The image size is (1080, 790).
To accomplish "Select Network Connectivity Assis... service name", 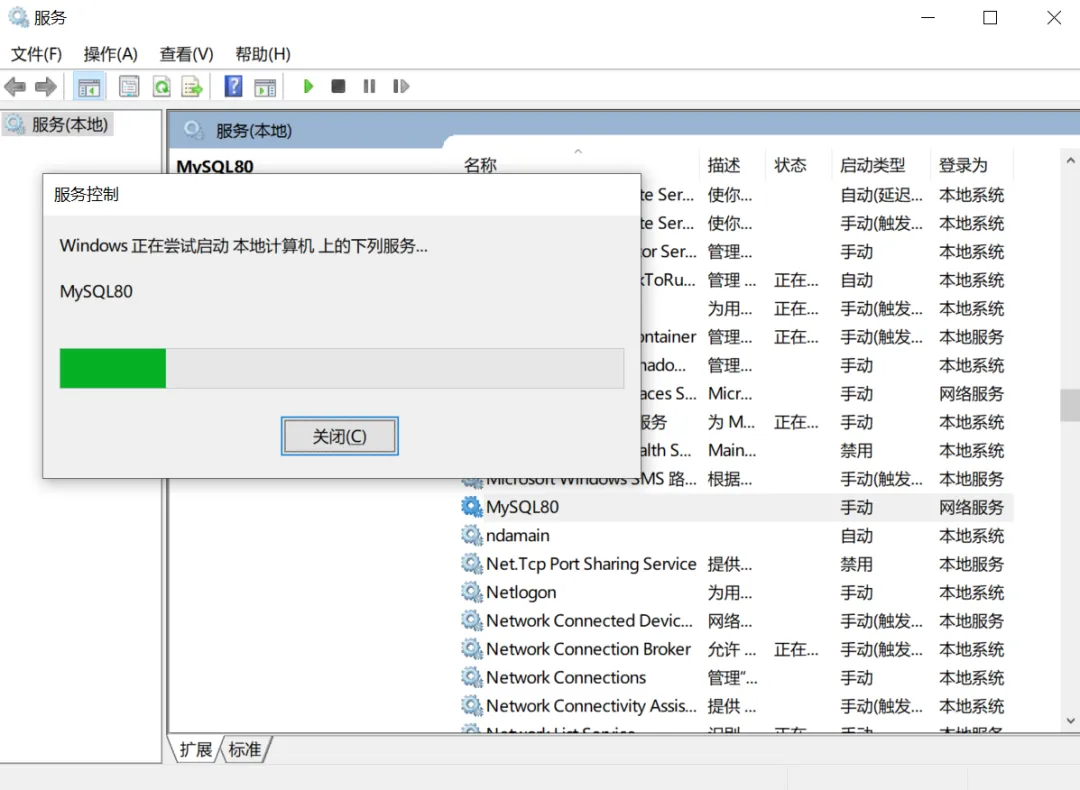I will (x=591, y=706).
